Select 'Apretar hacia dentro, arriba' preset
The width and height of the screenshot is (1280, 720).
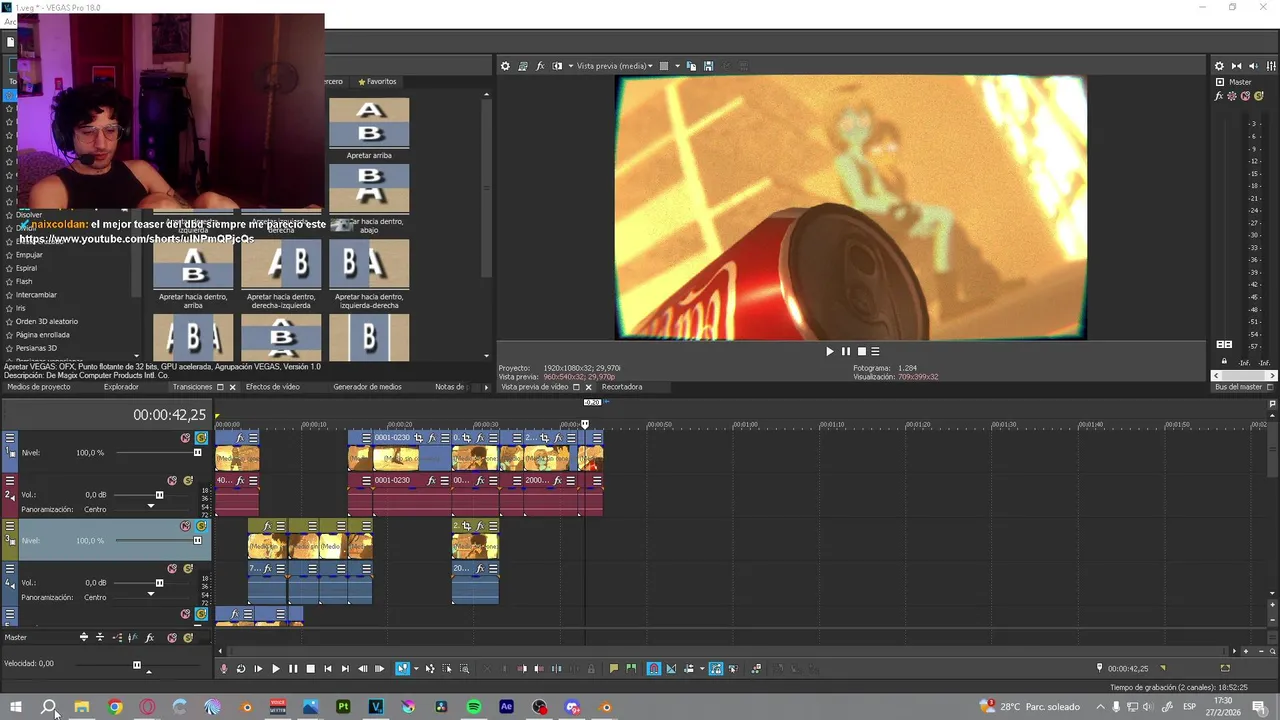click(x=193, y=274)
